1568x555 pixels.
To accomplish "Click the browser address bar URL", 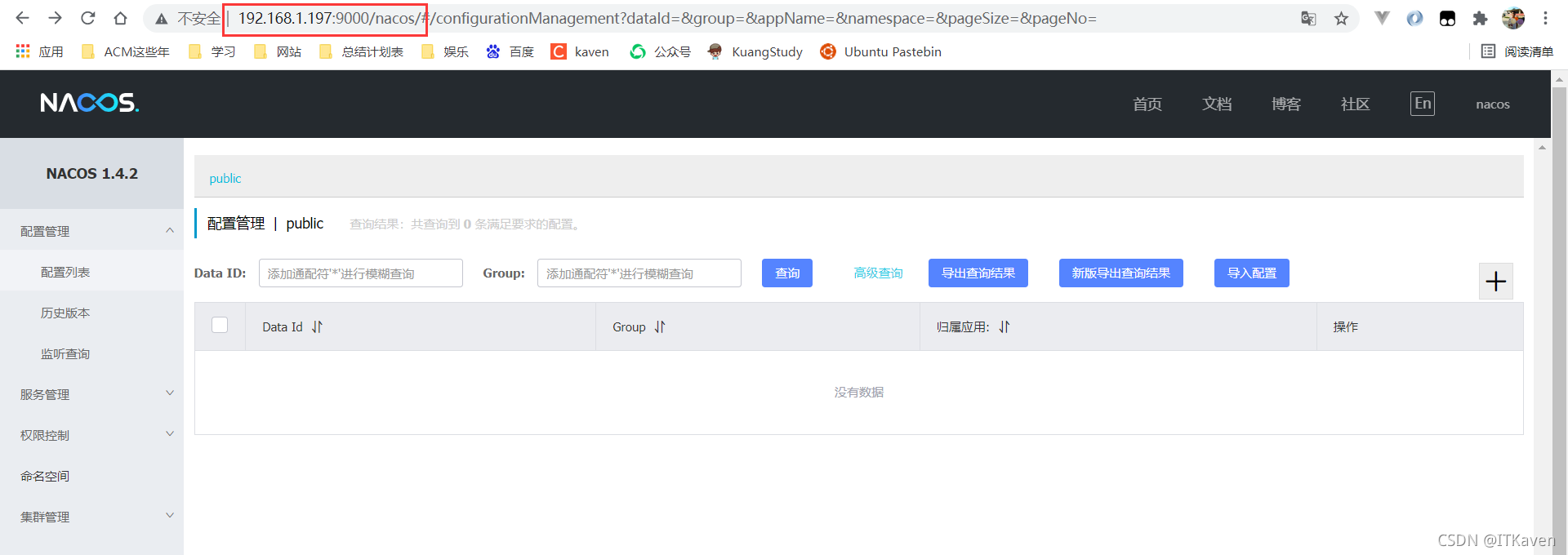I will [666, 19].
